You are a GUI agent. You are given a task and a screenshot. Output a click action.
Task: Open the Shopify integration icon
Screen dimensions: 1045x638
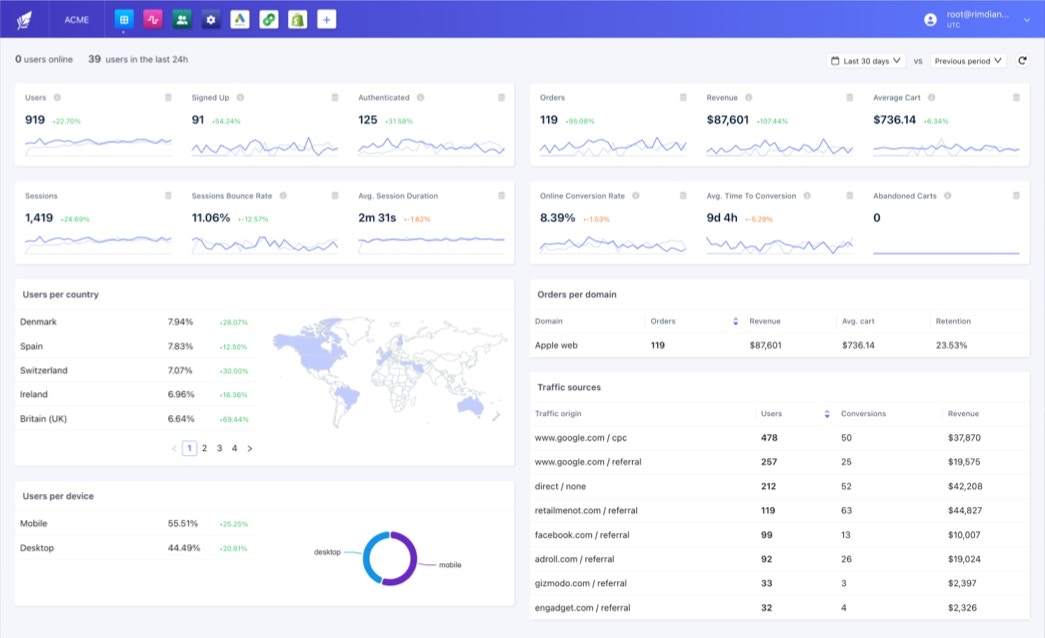click(297, 18)
